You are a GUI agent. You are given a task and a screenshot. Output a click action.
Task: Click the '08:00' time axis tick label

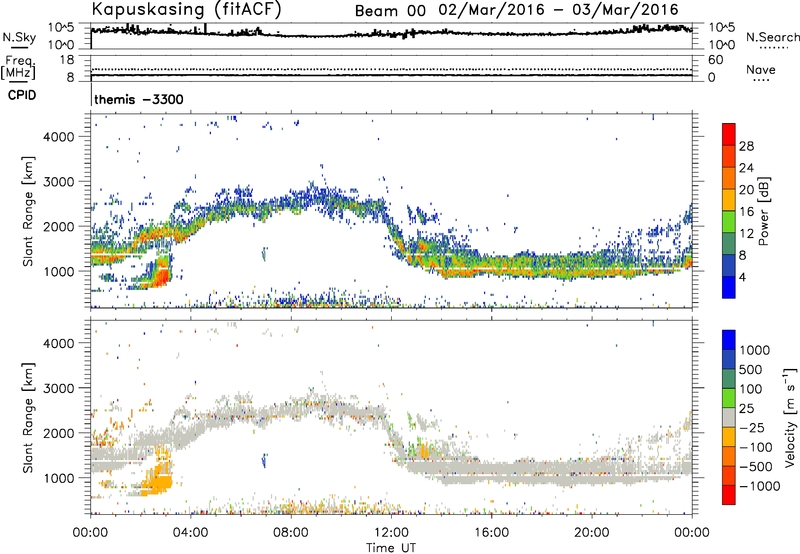coord(291,533)
